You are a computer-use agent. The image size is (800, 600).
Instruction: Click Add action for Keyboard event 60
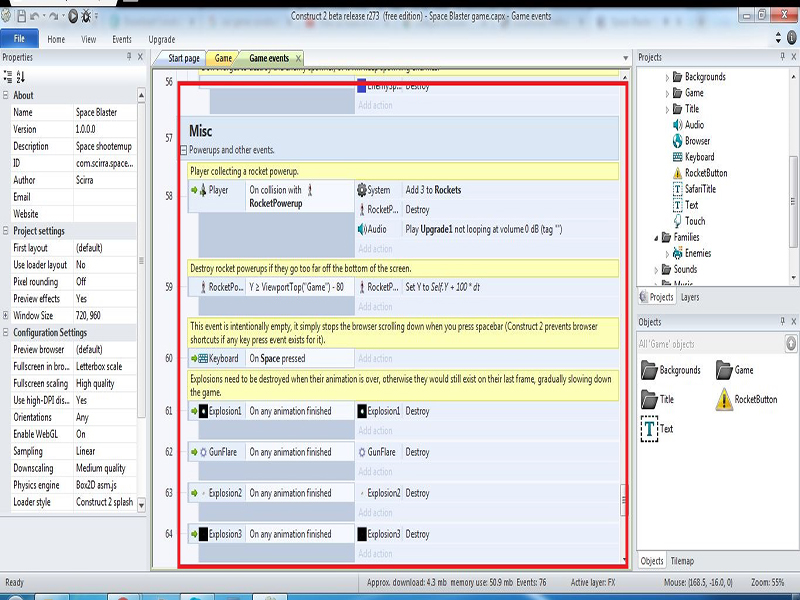point(375,358)
